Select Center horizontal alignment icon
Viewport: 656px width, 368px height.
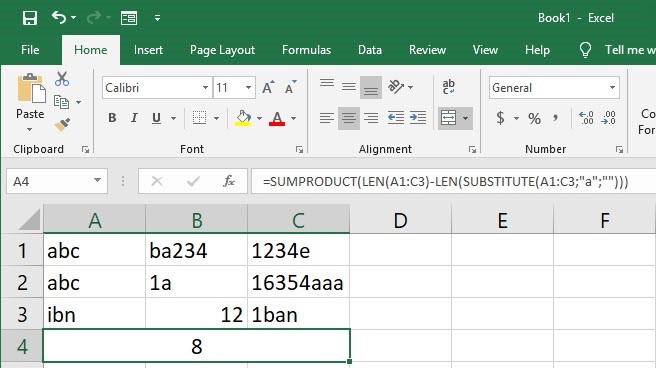tap(348, 118)
